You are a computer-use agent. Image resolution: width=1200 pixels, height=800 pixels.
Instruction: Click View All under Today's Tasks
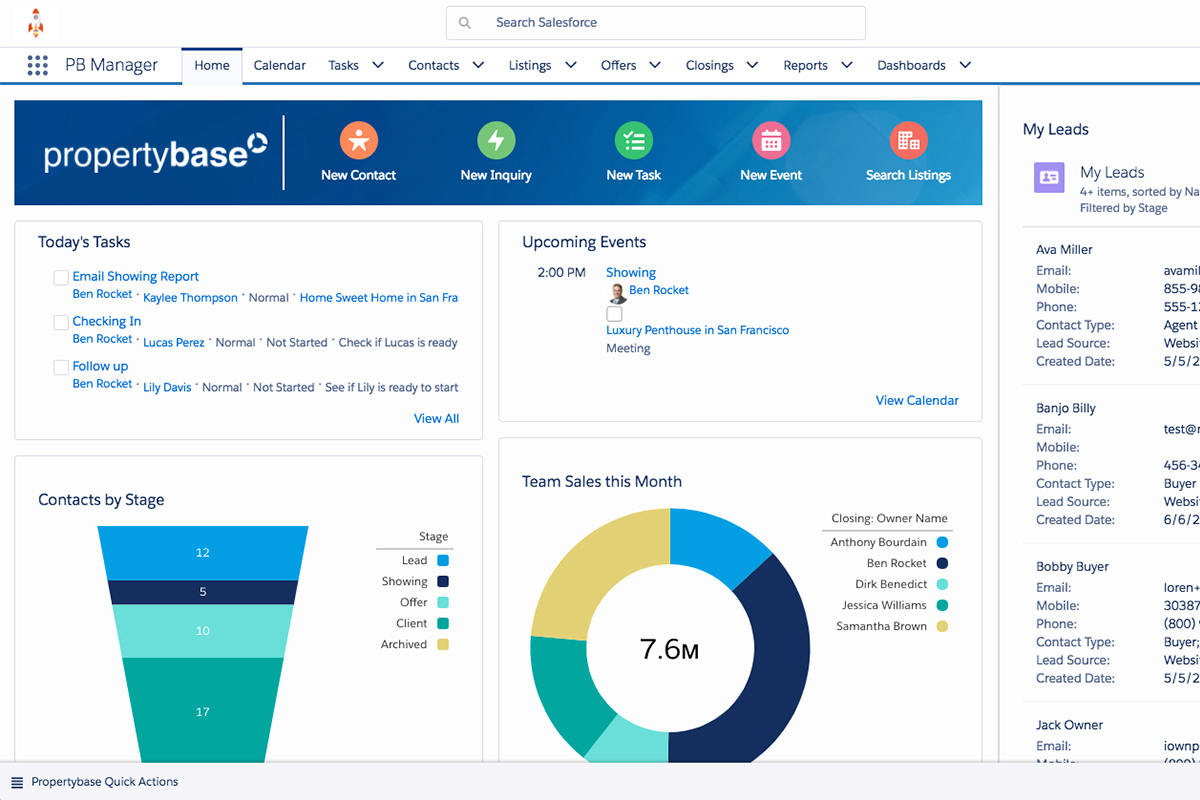pyautogui.click(x=436, y=418)
